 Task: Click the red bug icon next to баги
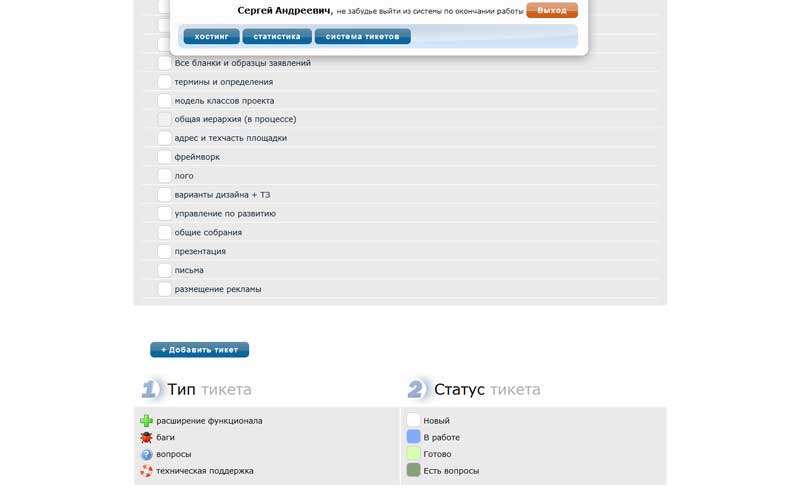pos(146,437)
